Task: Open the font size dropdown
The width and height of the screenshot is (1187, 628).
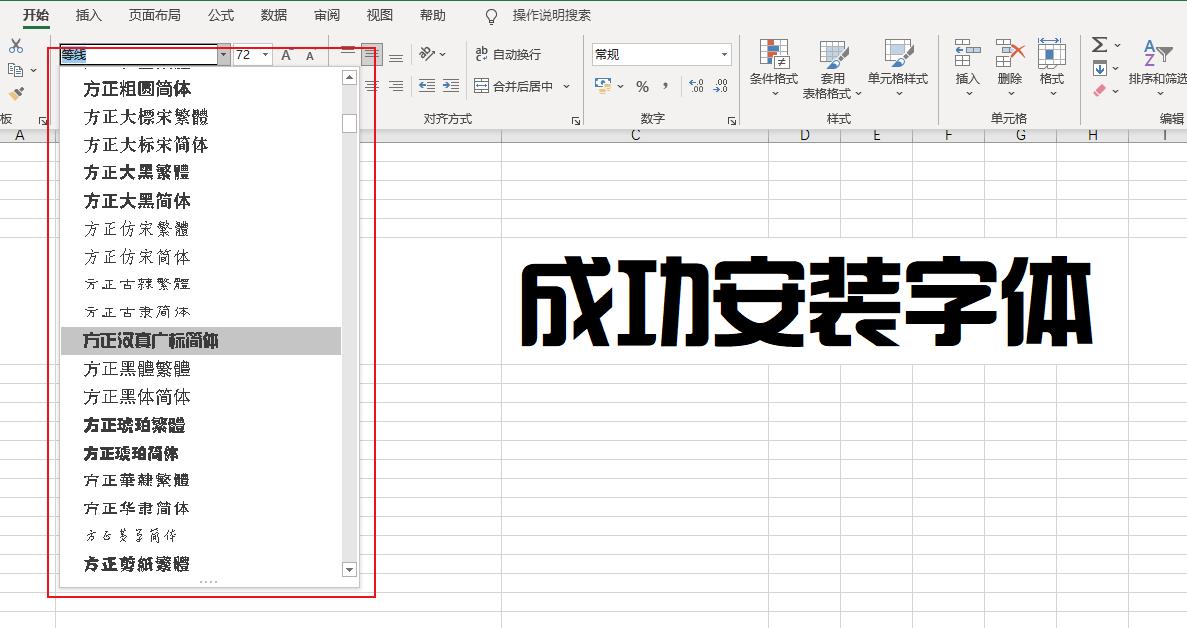Action: (x=266, y=54)
